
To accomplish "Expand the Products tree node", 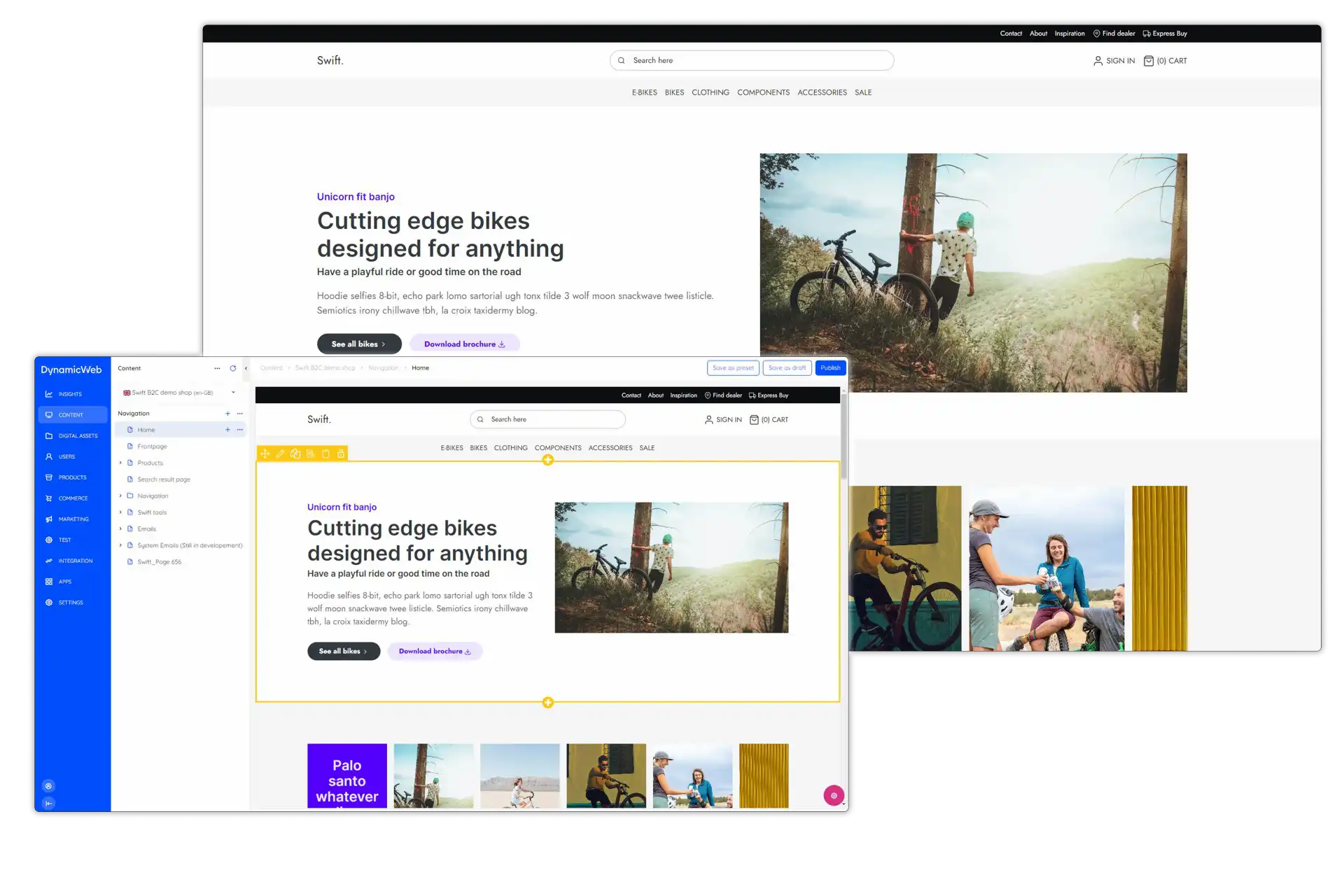I will pos(120,463).
